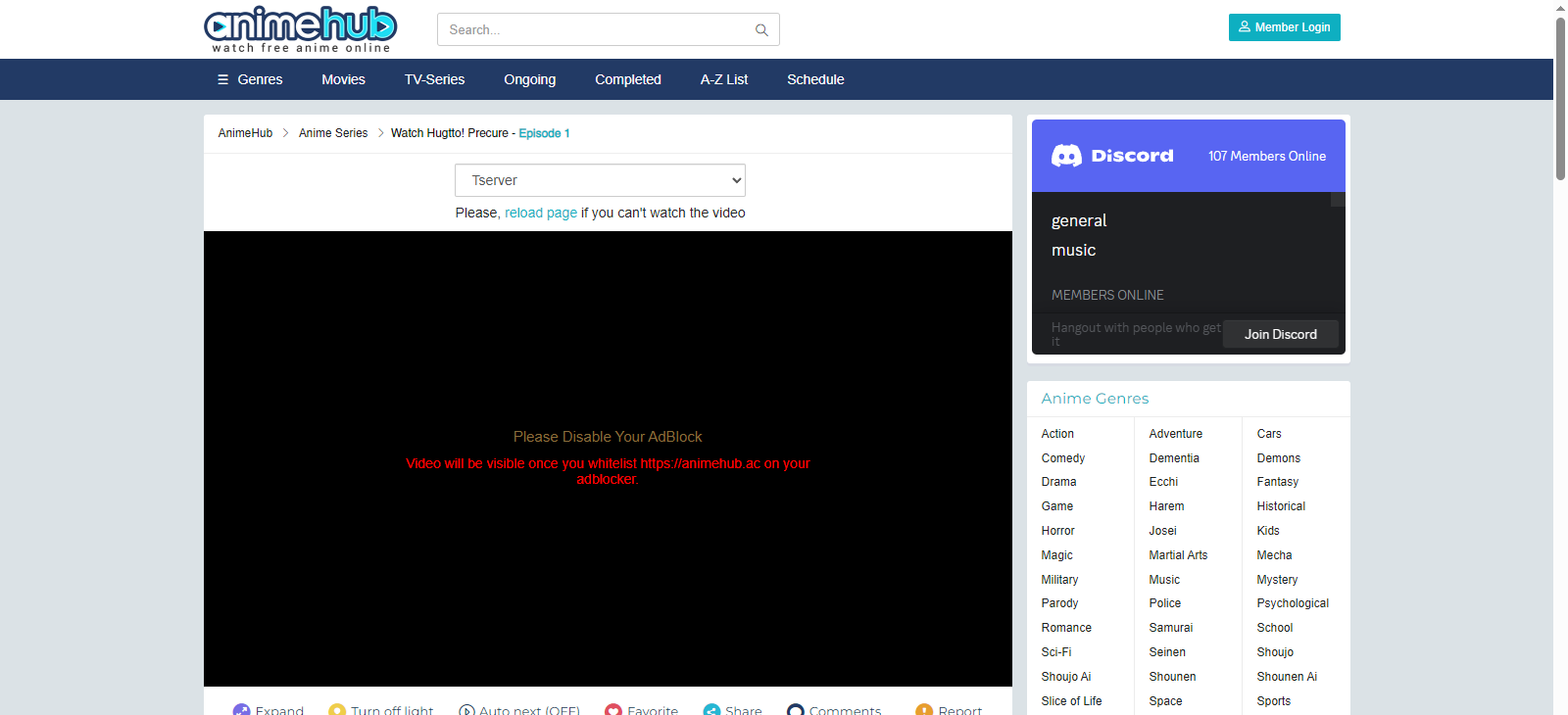Open the Kids genre
Image resolution: width=1568 pixels, height=715 pixels.
coord(1268,531)
